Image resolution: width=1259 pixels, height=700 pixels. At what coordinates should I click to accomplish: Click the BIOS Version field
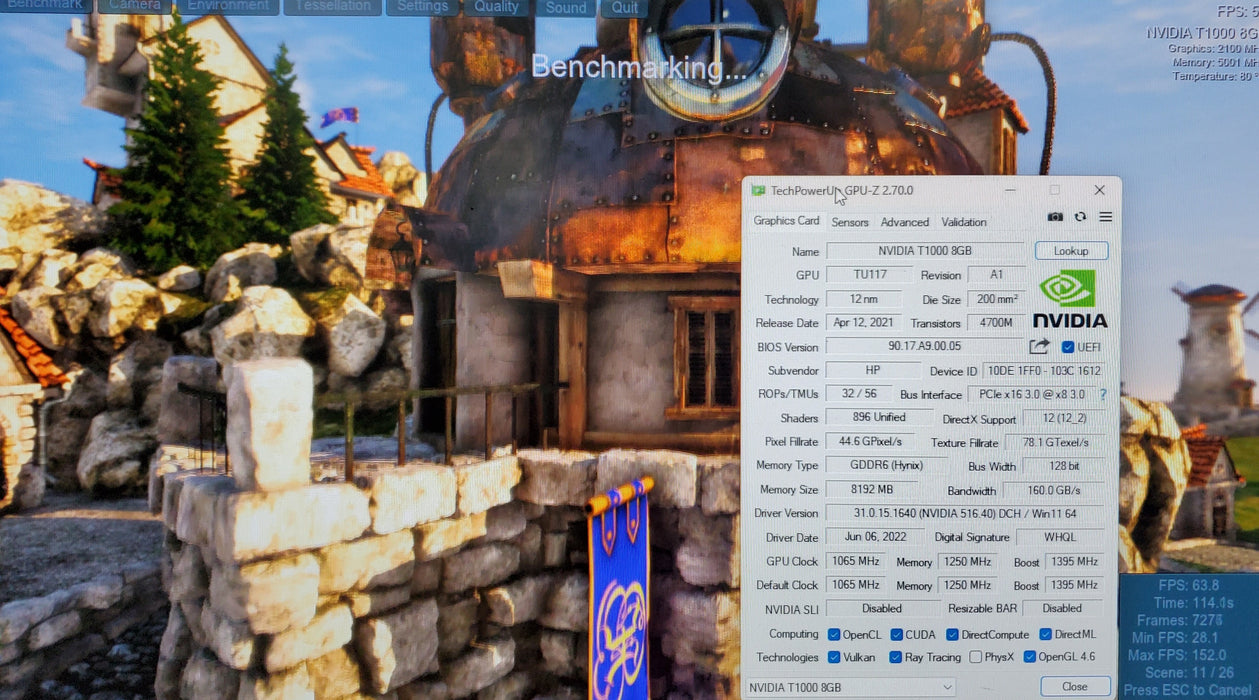(925, 346)
